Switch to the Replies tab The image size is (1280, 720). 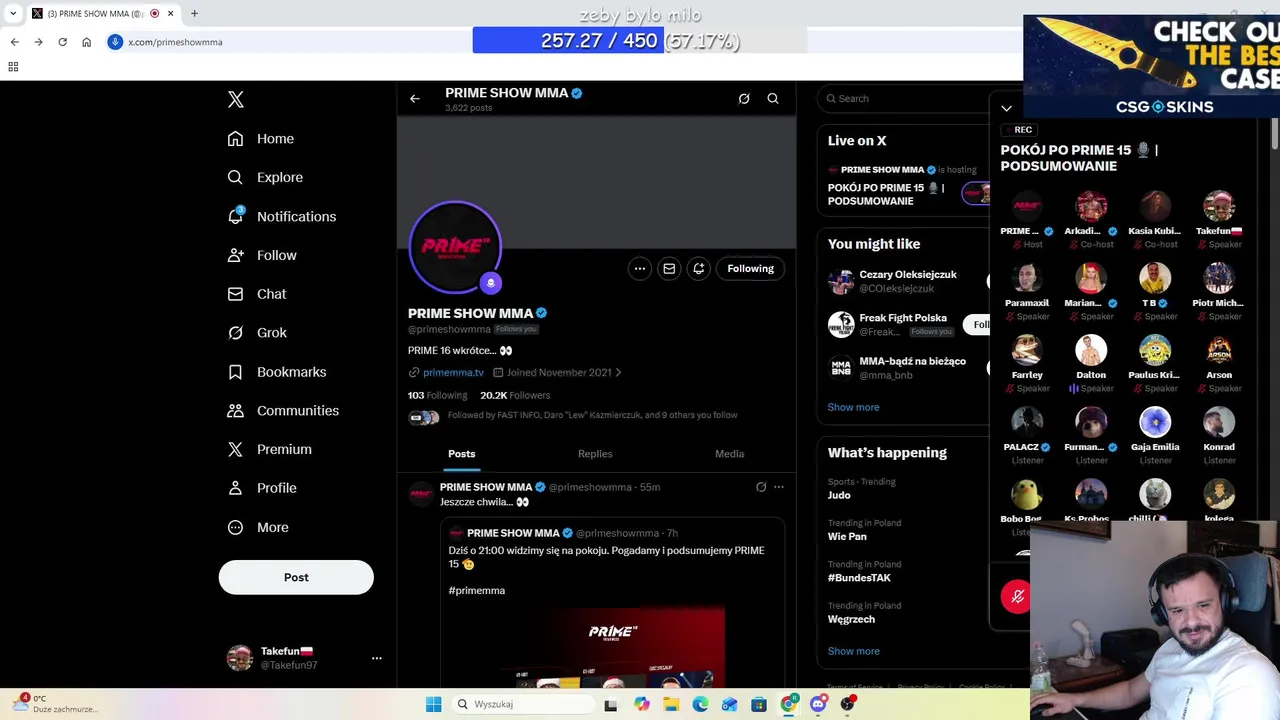[595, 454]
